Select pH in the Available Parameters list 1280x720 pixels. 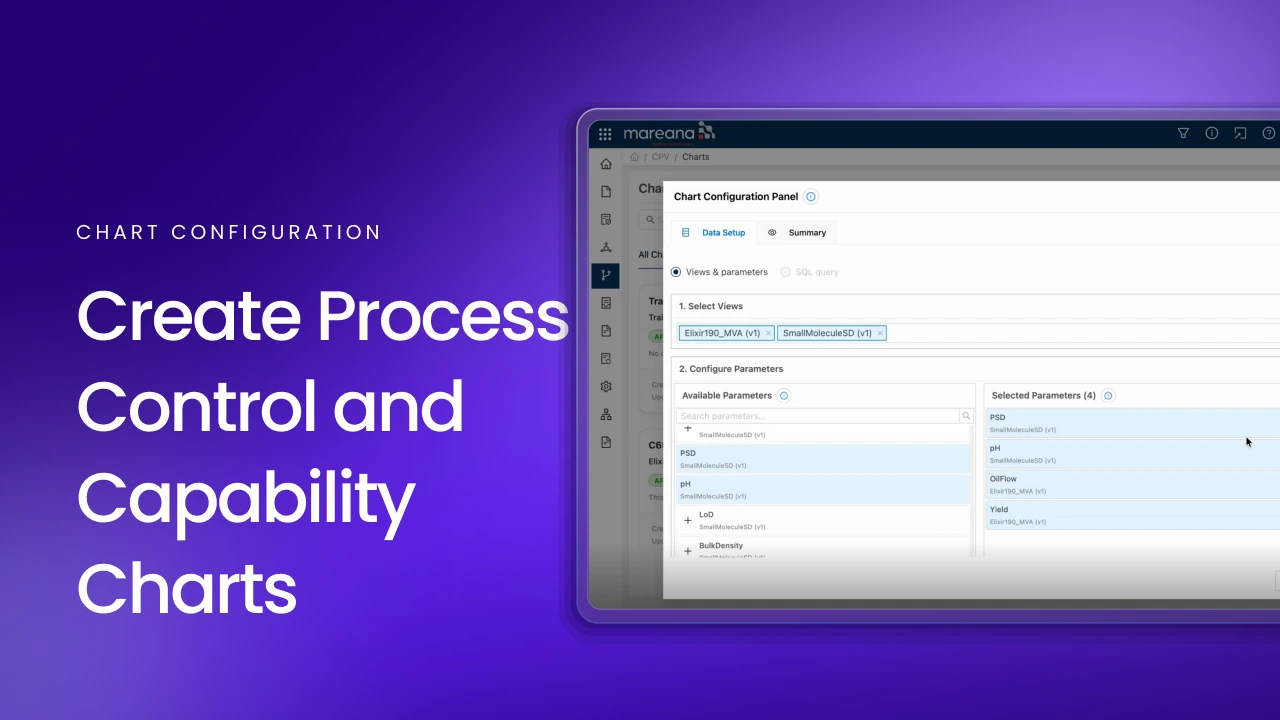pos(823,490)
